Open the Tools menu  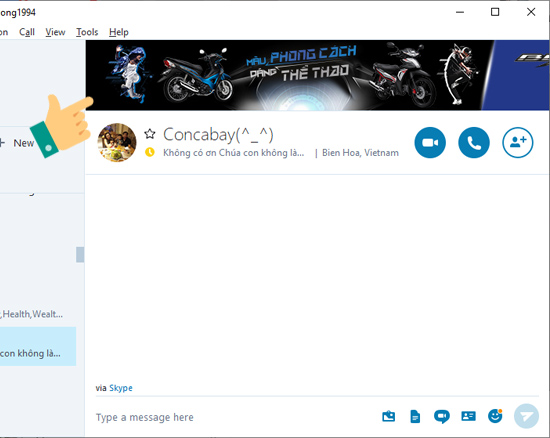[x=87, y=32]
